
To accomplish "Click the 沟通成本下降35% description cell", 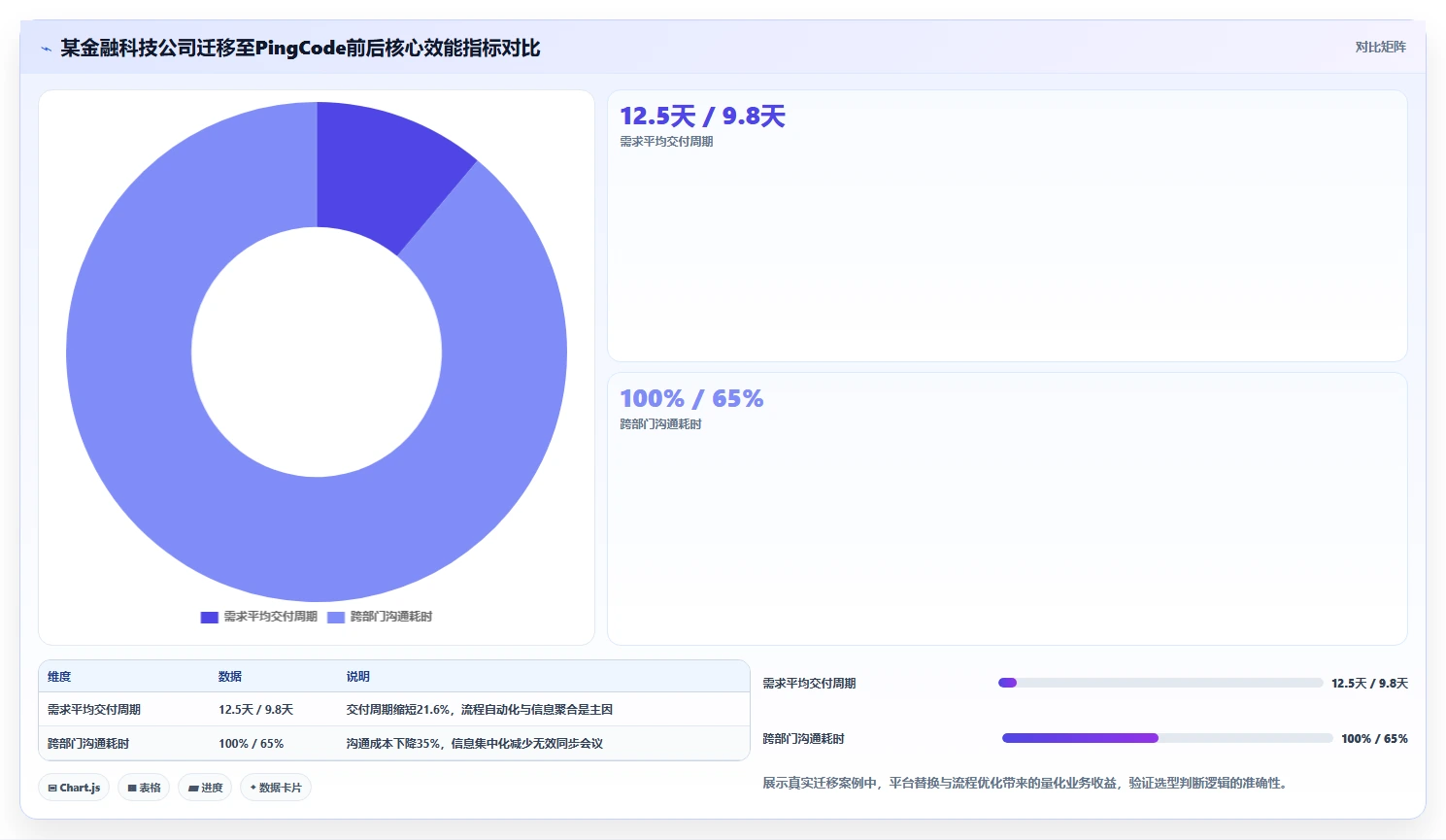I will (475, 744).
